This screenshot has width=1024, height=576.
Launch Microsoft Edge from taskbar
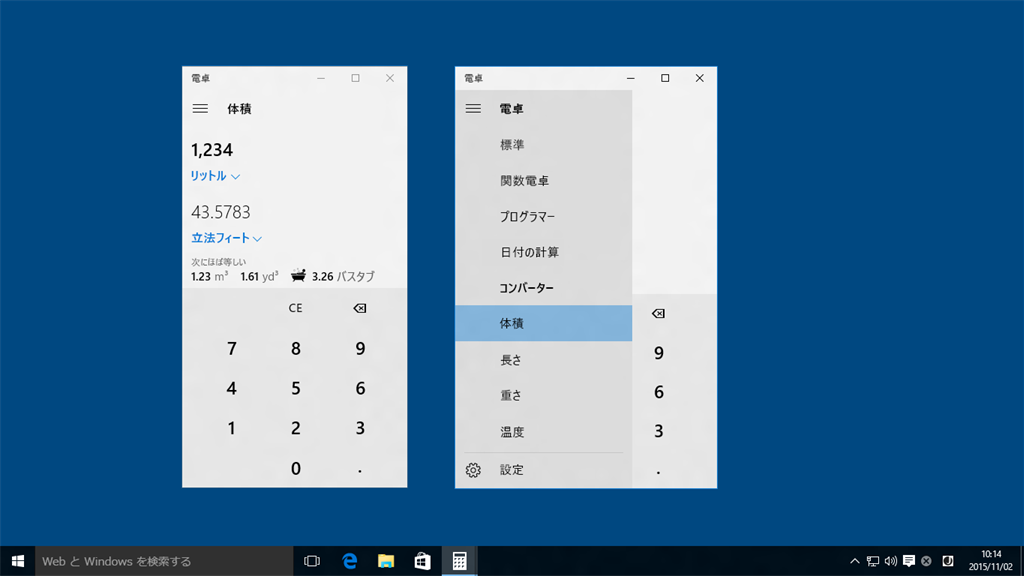350,561
